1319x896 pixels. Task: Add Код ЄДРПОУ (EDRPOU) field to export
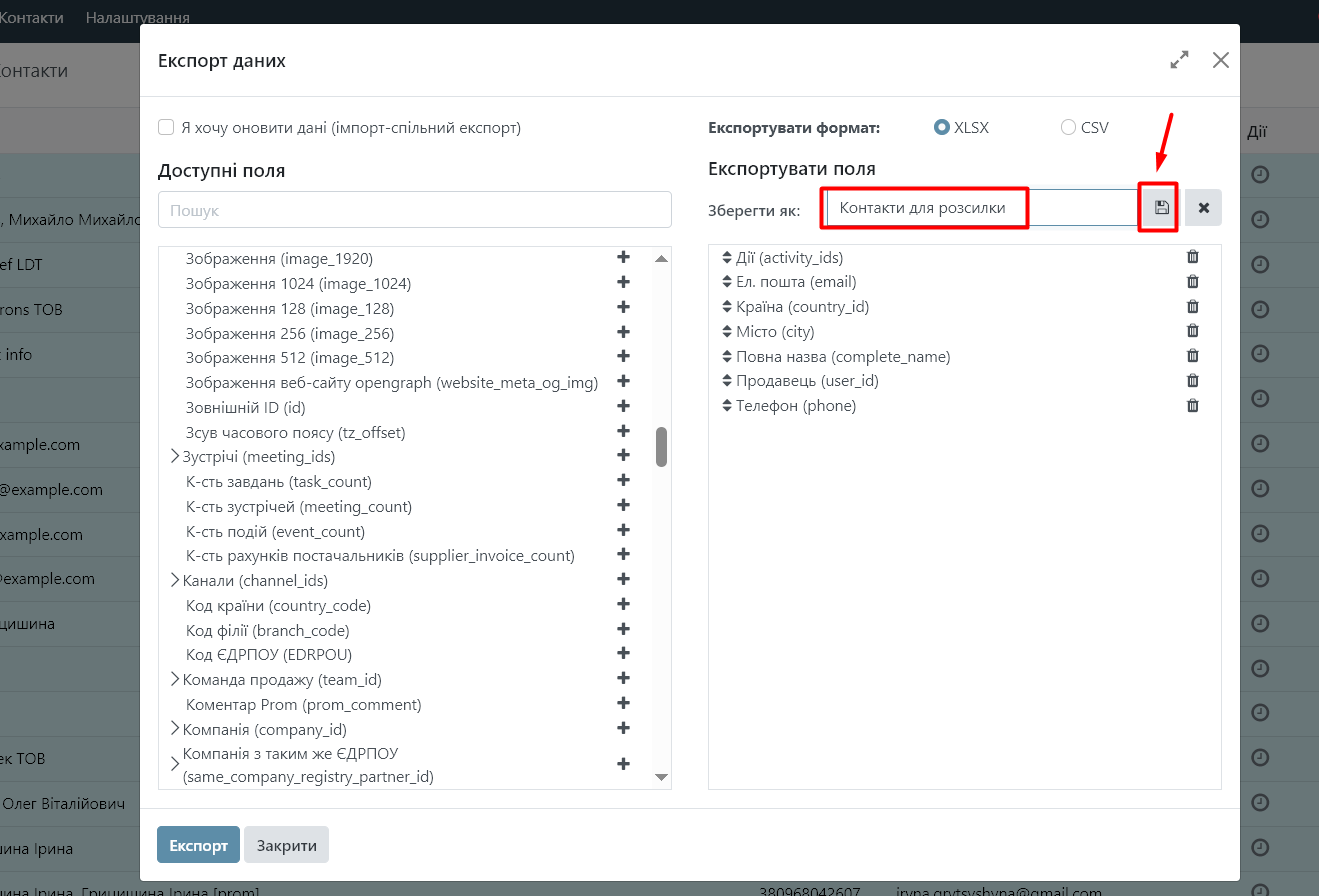pos(623,654)
